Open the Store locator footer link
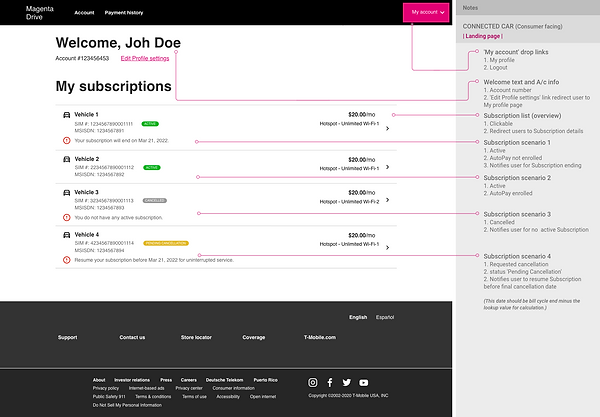The width and height of the screenshot is (600, 417). 196,337
